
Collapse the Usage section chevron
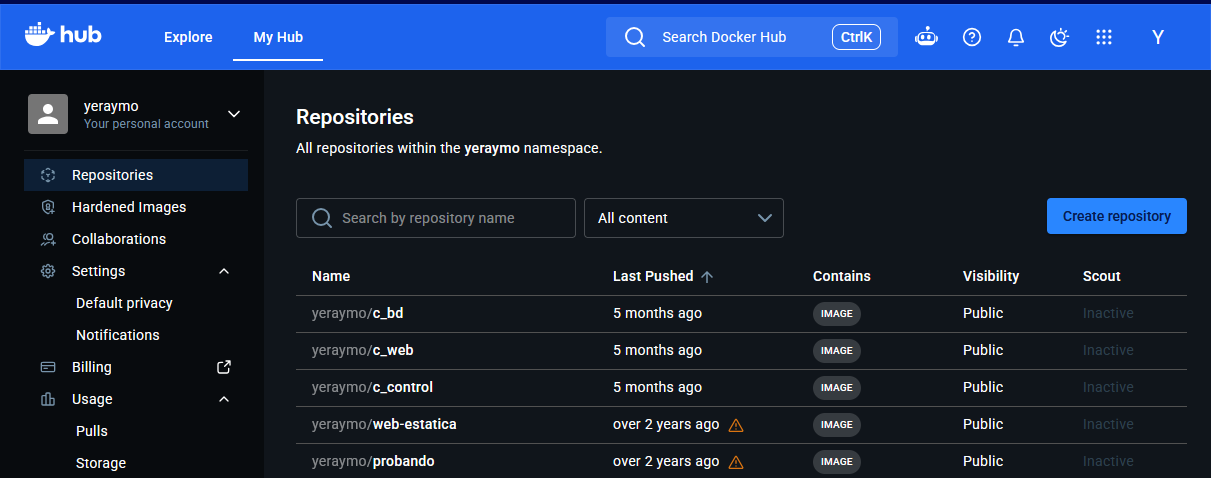[224, 399]
